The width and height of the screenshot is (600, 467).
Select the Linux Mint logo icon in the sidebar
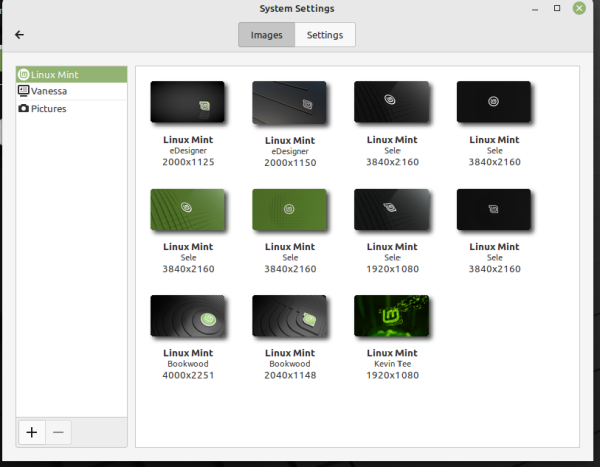(24, 74)
